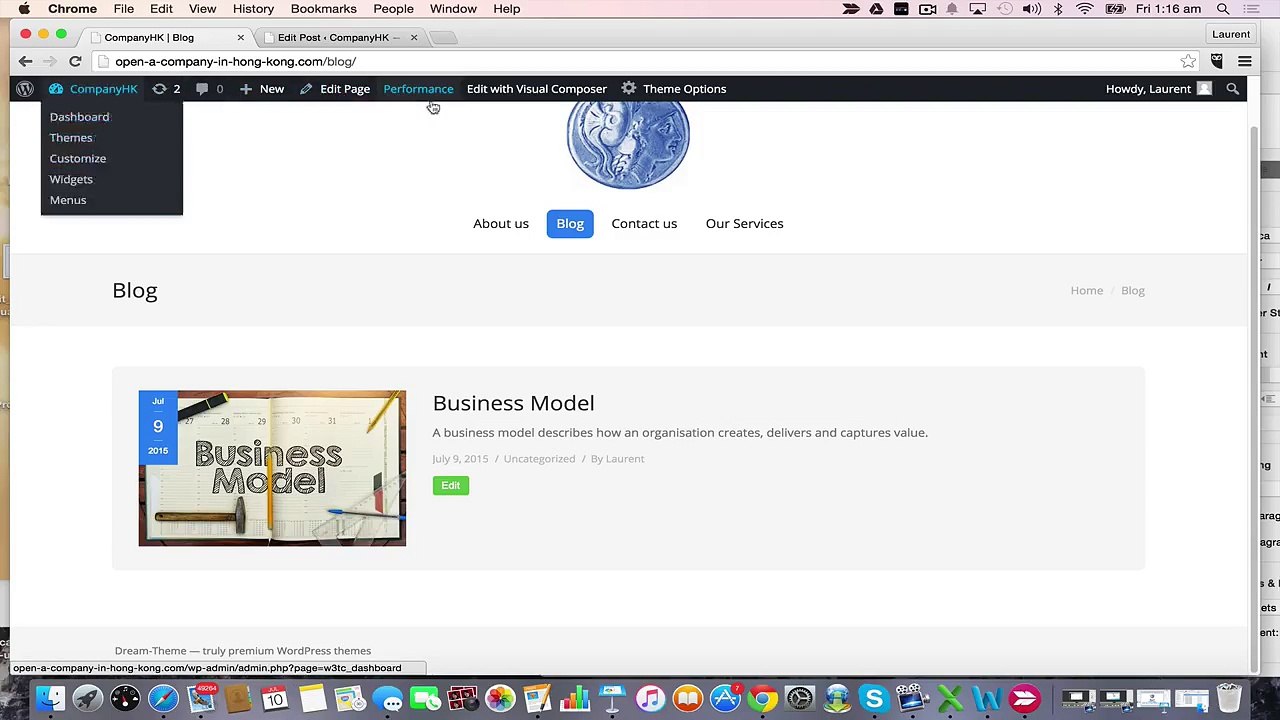Close the CompanyHK | Blog tab
This screenshot has height=720, width=1280.
(x=240, y=38)
